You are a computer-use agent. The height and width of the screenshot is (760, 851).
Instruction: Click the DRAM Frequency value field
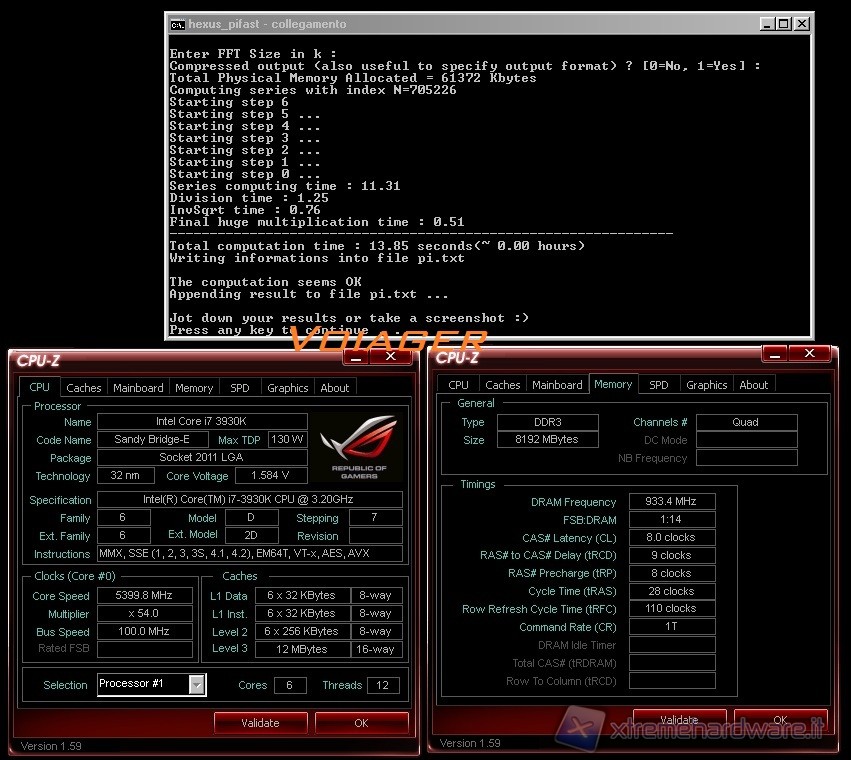point(671,502)
